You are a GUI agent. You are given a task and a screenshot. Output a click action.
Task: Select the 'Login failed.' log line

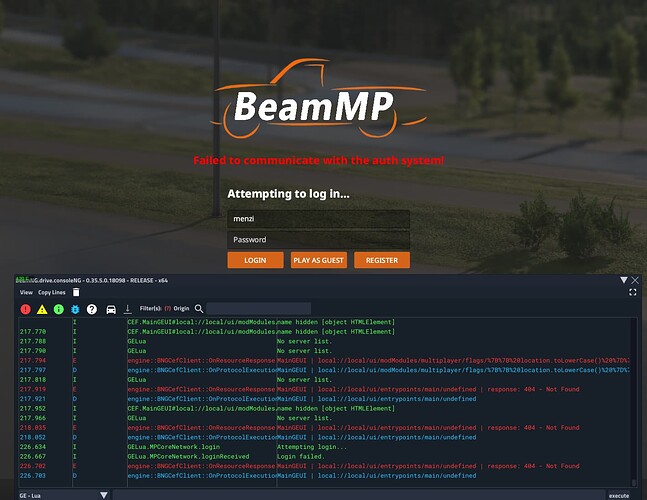click(x=300, y=456)
